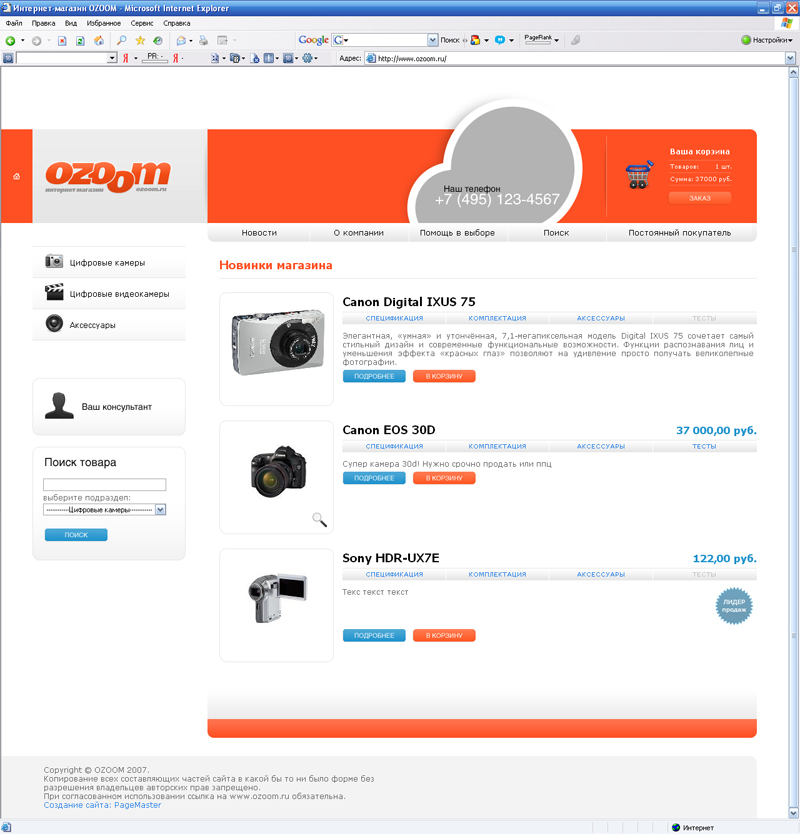Open the lower-left toolbar combo box dropdown
Image resolution: width=800 pixels, height=834 pixels.
click(x=112, y=58)
